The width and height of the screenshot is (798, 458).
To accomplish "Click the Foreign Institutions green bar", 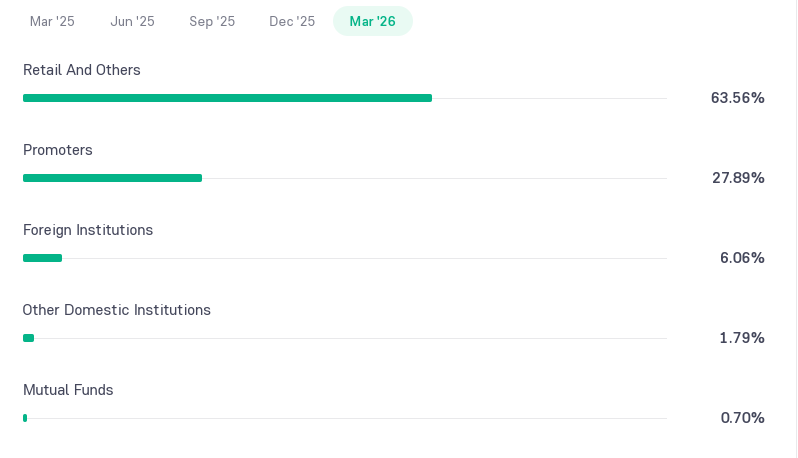I will (42, 258).
